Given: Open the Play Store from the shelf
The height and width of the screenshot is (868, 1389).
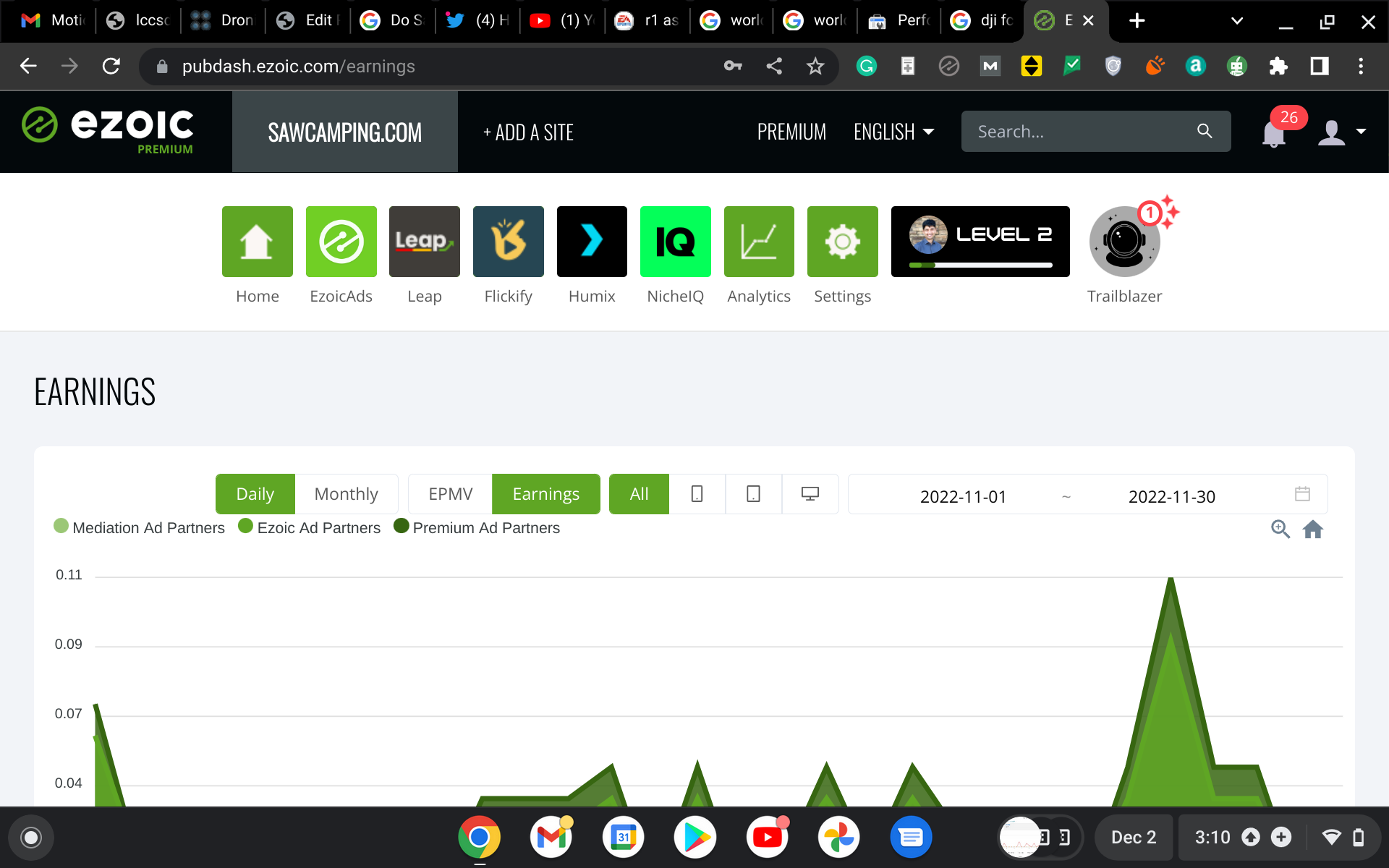Looking at the screenshot, I should pyautogui.click(x=695, y=837).
